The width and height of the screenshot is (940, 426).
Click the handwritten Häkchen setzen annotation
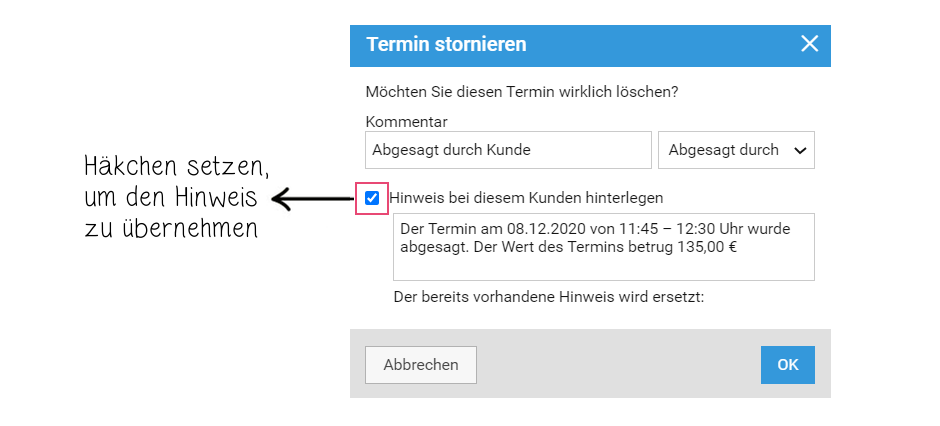177,168
